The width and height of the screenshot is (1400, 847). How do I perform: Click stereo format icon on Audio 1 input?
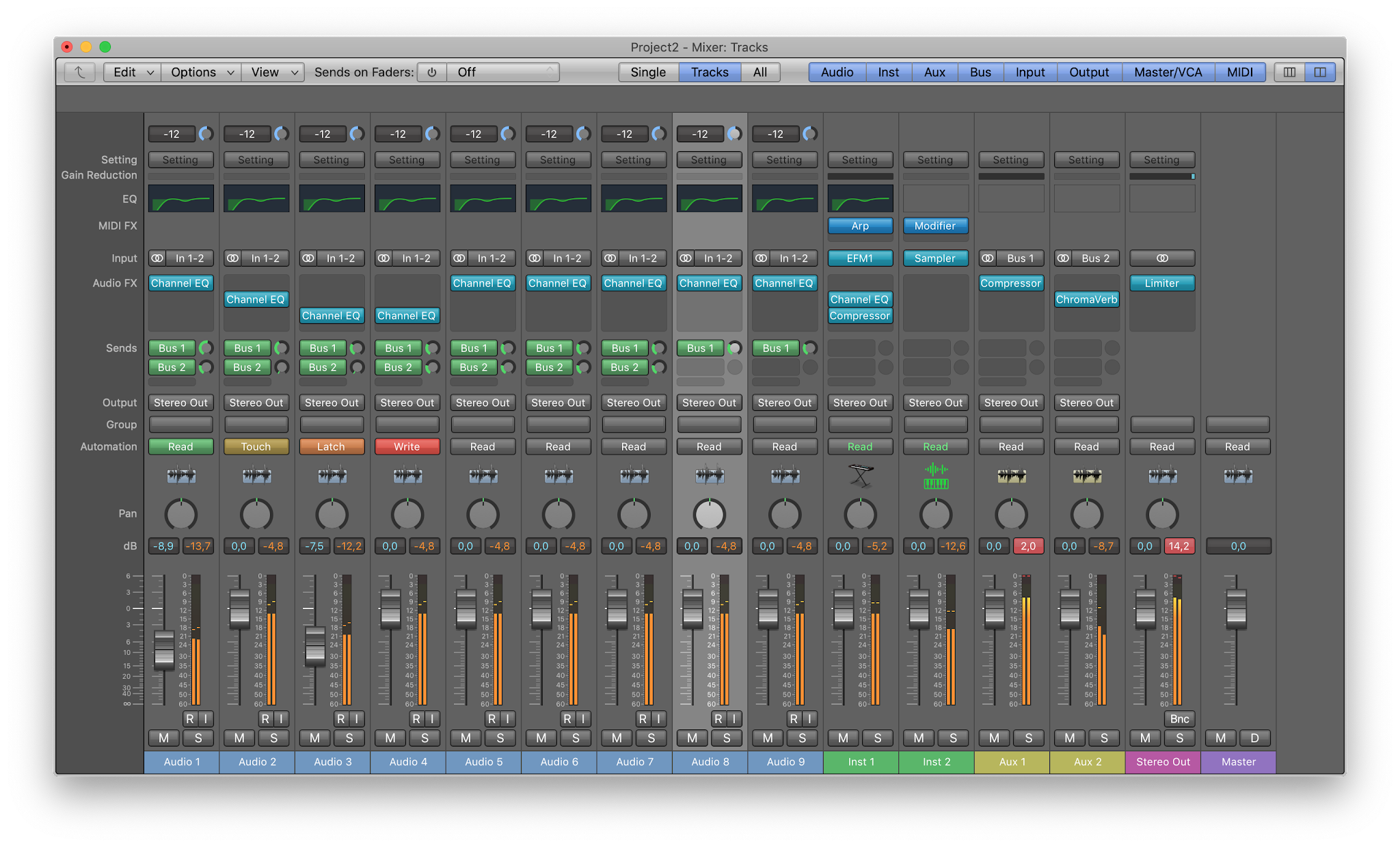158,258
